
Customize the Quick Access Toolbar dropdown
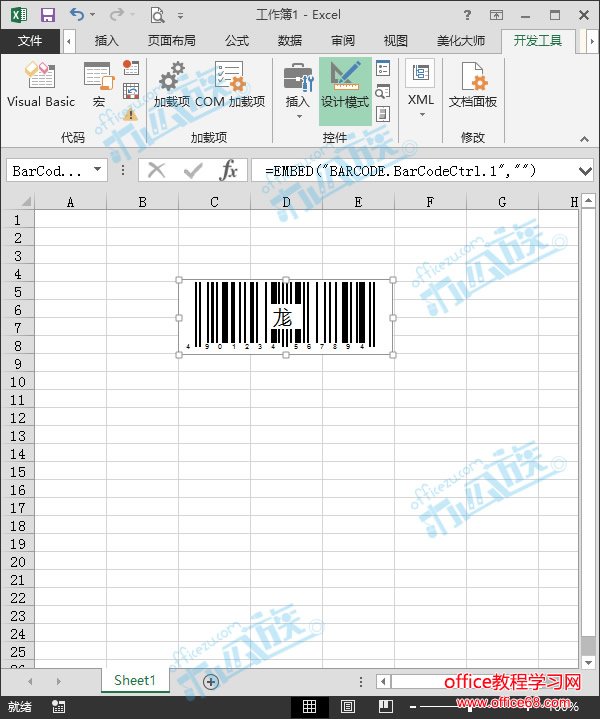[180, 16]
